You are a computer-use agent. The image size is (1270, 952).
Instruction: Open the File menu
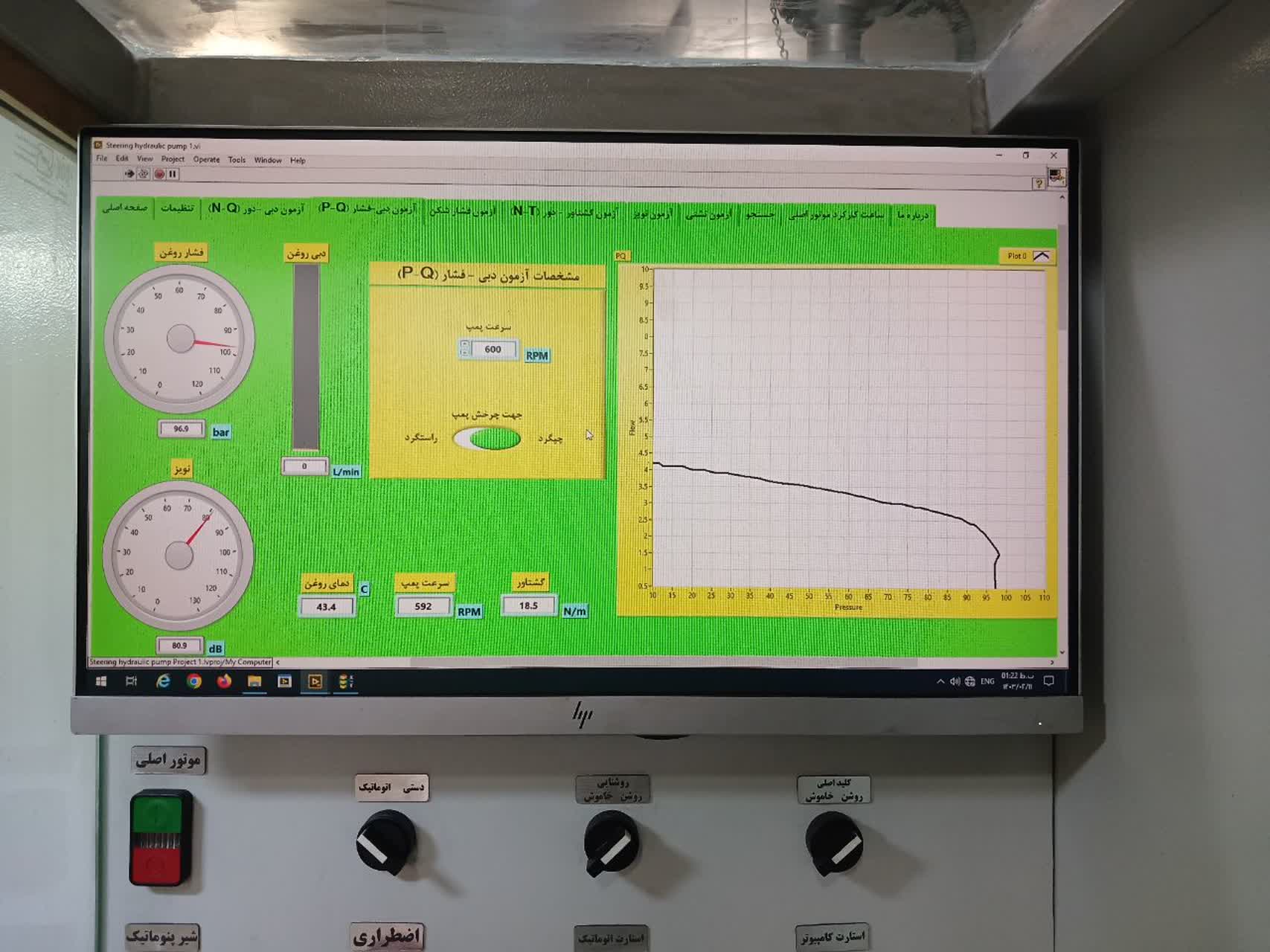point(102,158)
